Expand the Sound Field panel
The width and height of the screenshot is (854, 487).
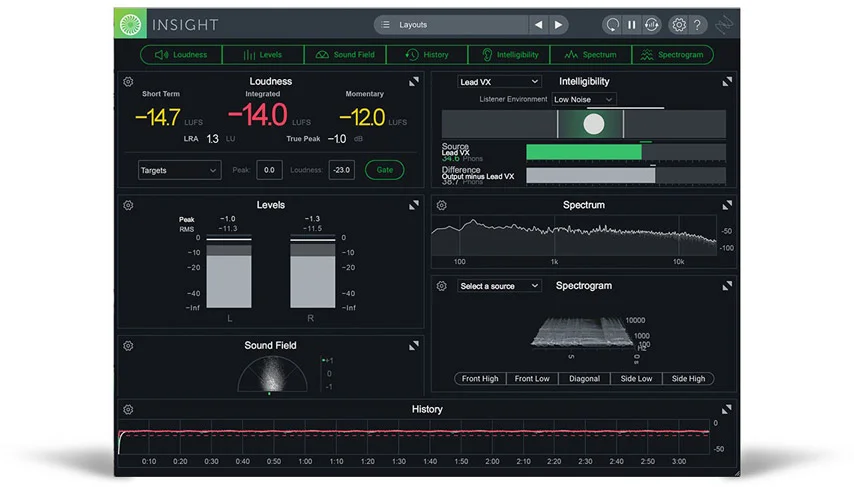[414, 346]
